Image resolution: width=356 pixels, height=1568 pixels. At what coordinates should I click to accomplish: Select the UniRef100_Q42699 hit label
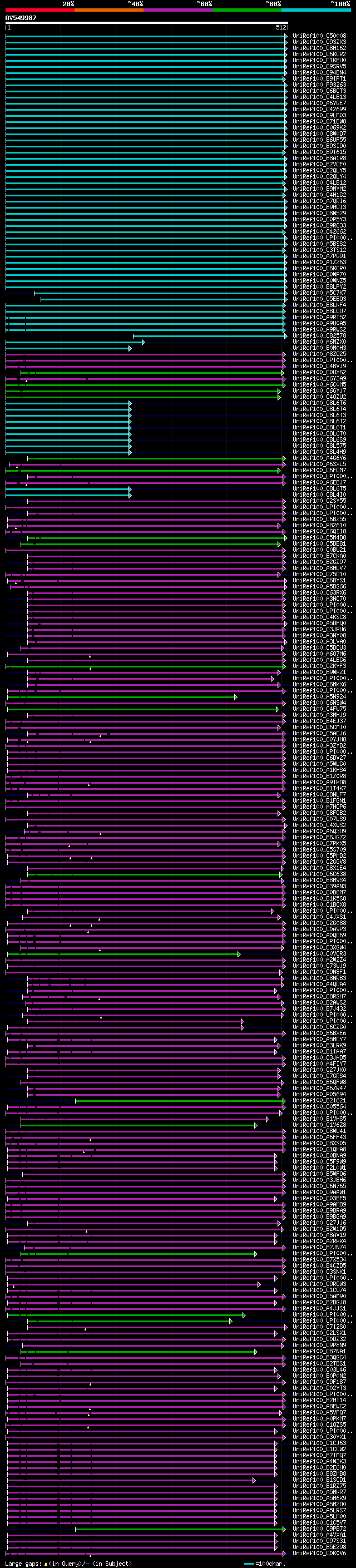[319, 109]
